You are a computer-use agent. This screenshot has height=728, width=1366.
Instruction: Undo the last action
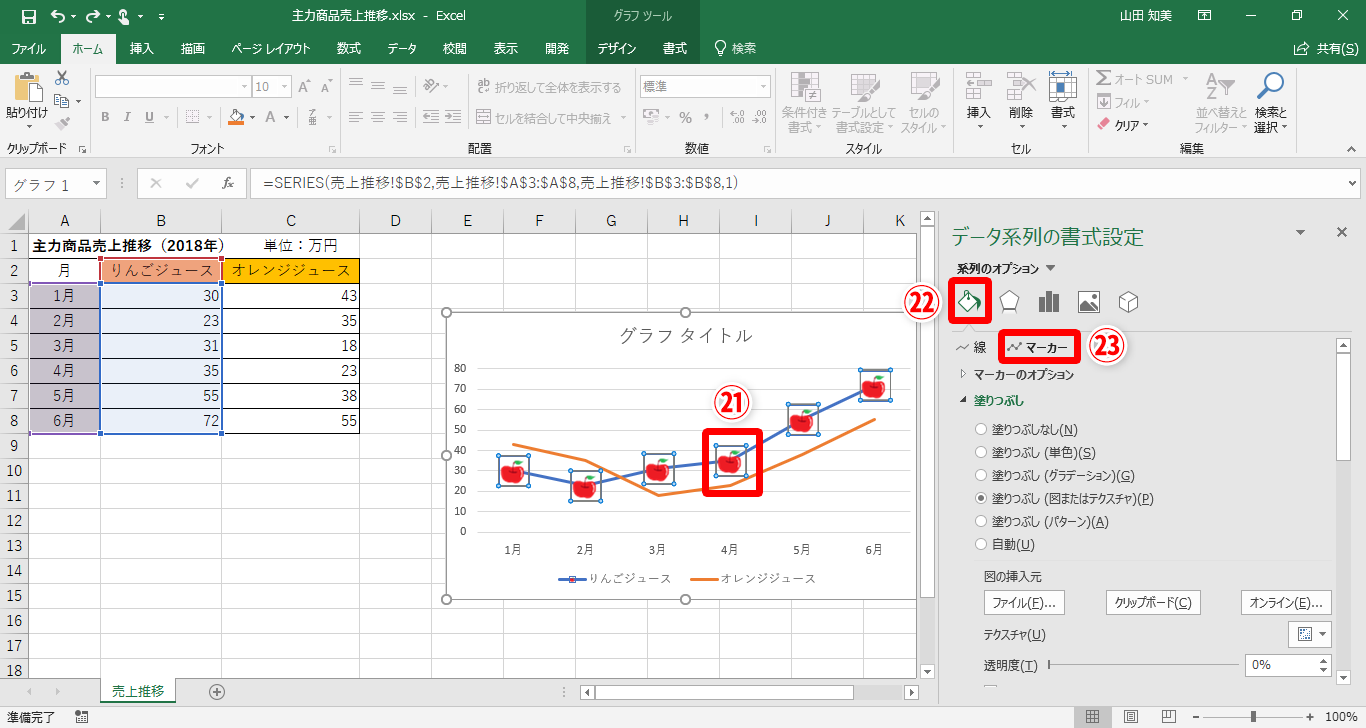[x=58, y=17]
